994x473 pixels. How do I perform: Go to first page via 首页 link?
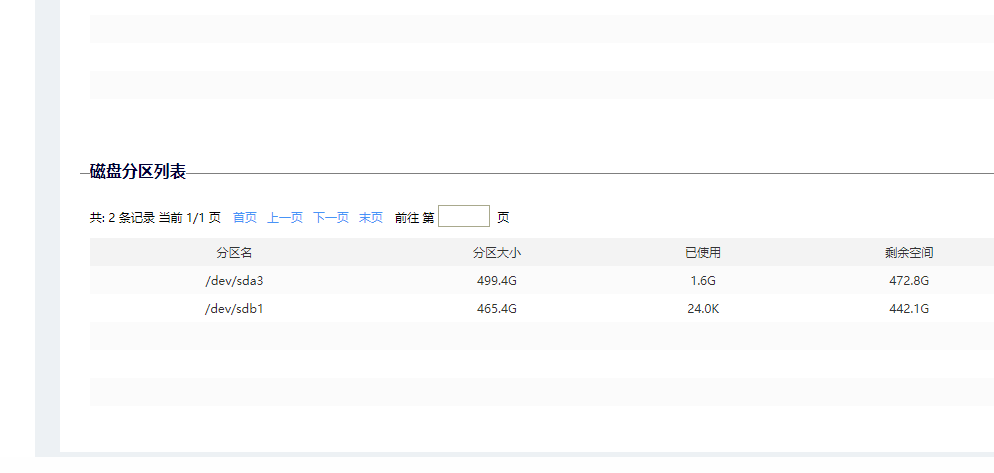tap(245, 217)
